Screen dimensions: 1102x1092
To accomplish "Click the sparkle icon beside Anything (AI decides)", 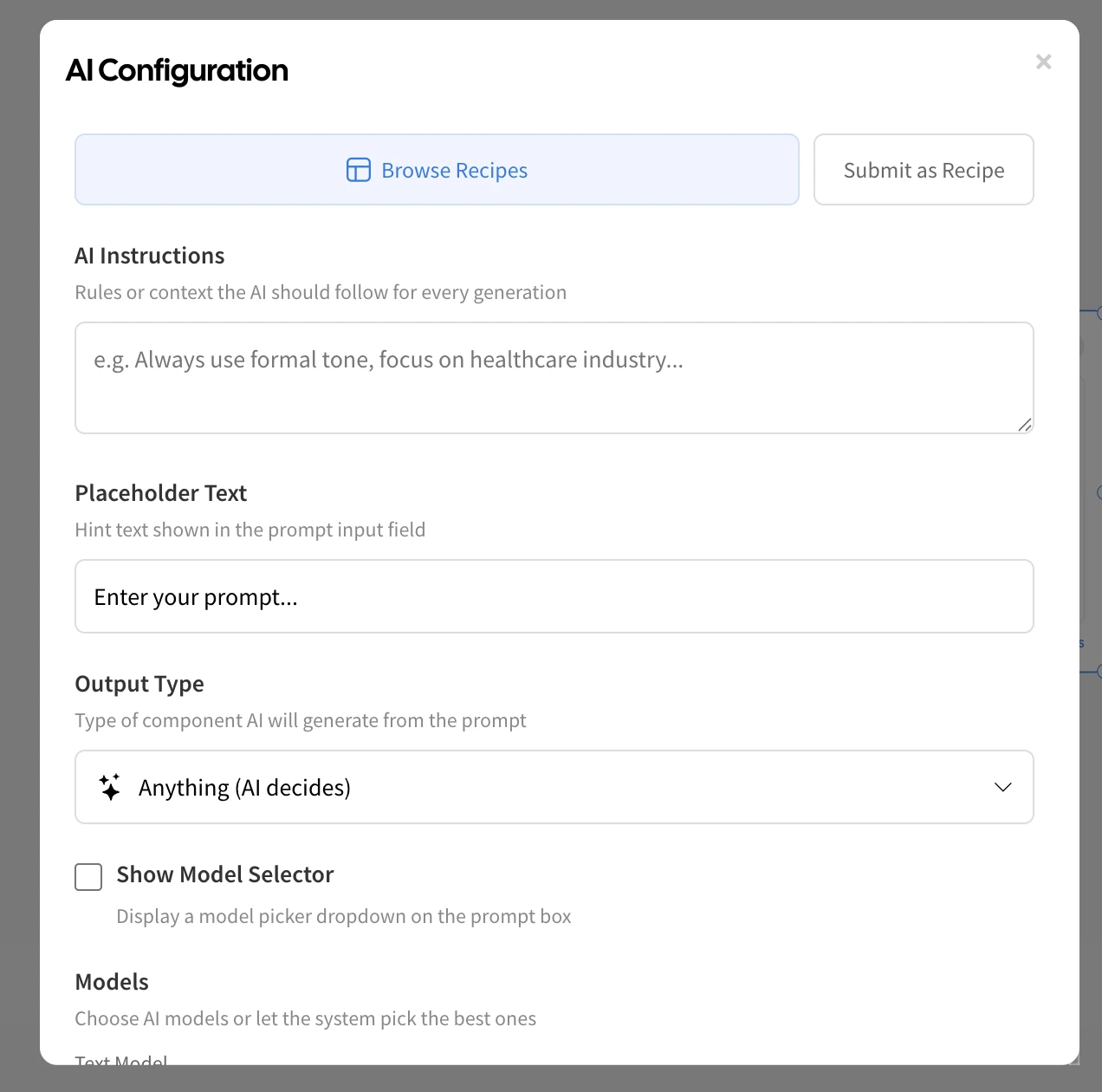I will pyautogui.click(x=110, y=787).
